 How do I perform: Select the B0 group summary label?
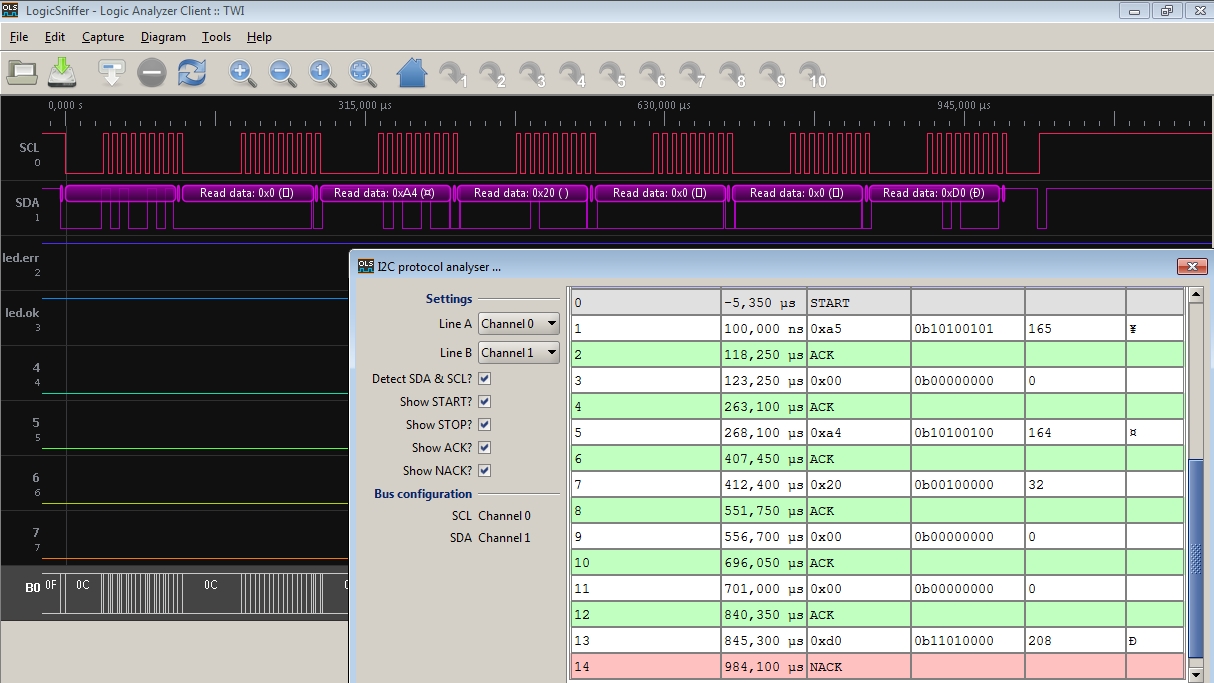[31, 587]
